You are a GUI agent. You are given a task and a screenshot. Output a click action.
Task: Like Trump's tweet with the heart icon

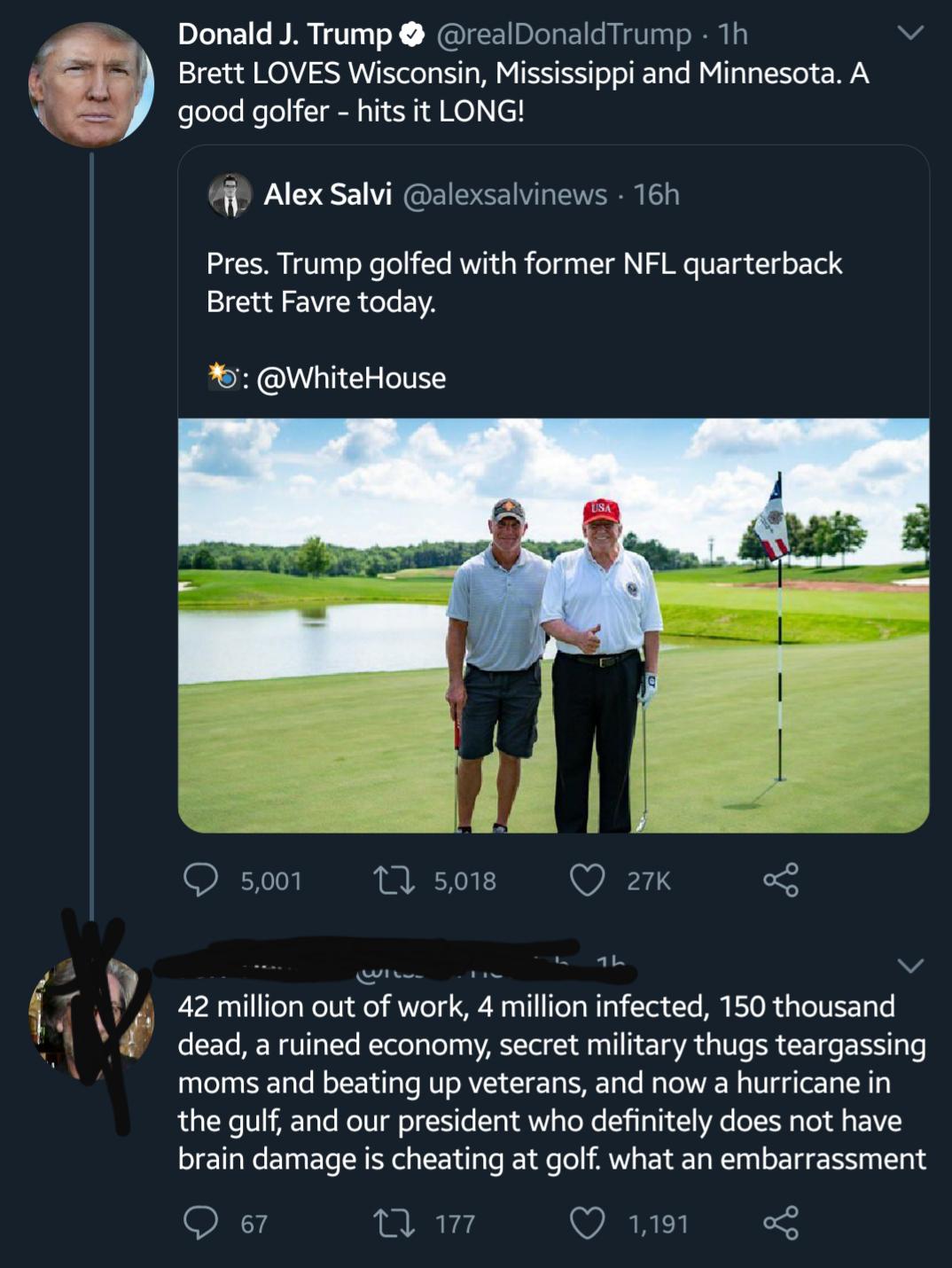587,880
